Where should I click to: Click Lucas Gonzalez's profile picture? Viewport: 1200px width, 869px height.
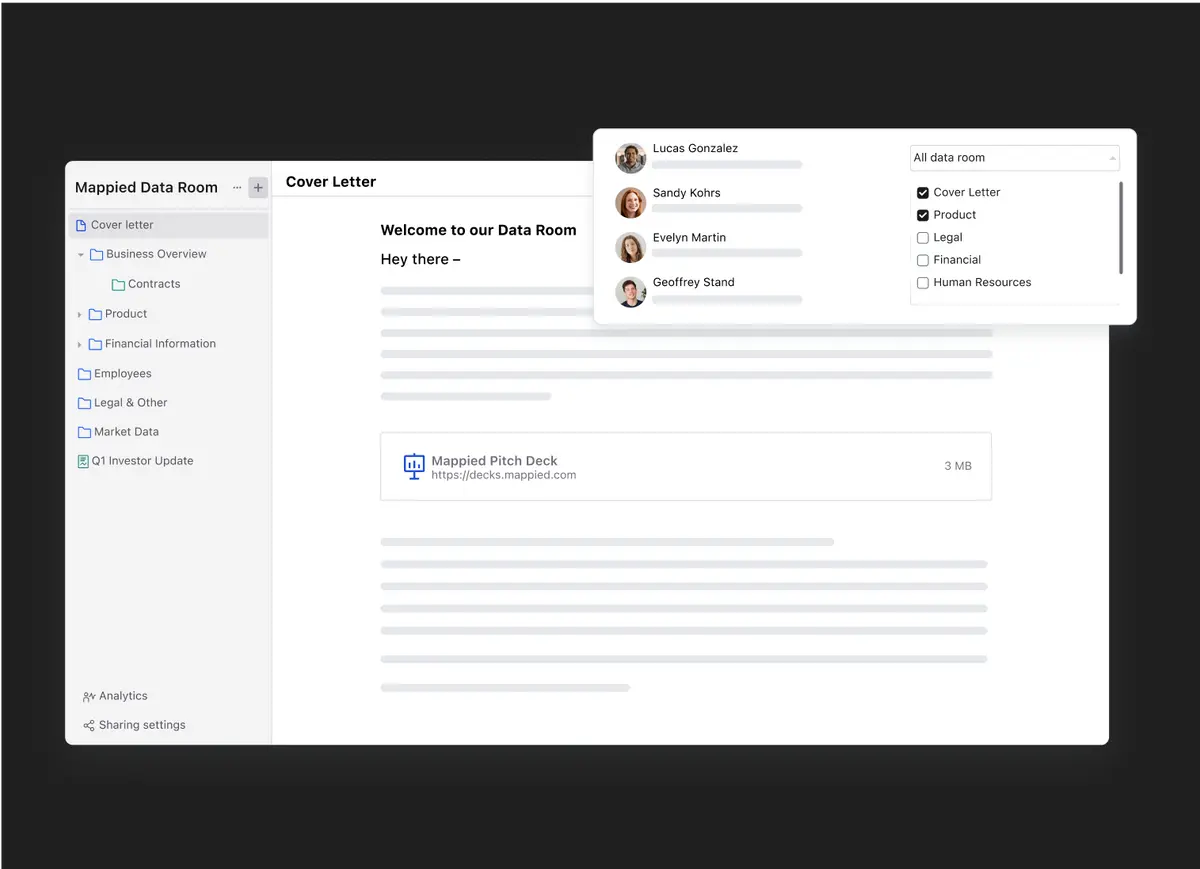click(x=630, y=157)
